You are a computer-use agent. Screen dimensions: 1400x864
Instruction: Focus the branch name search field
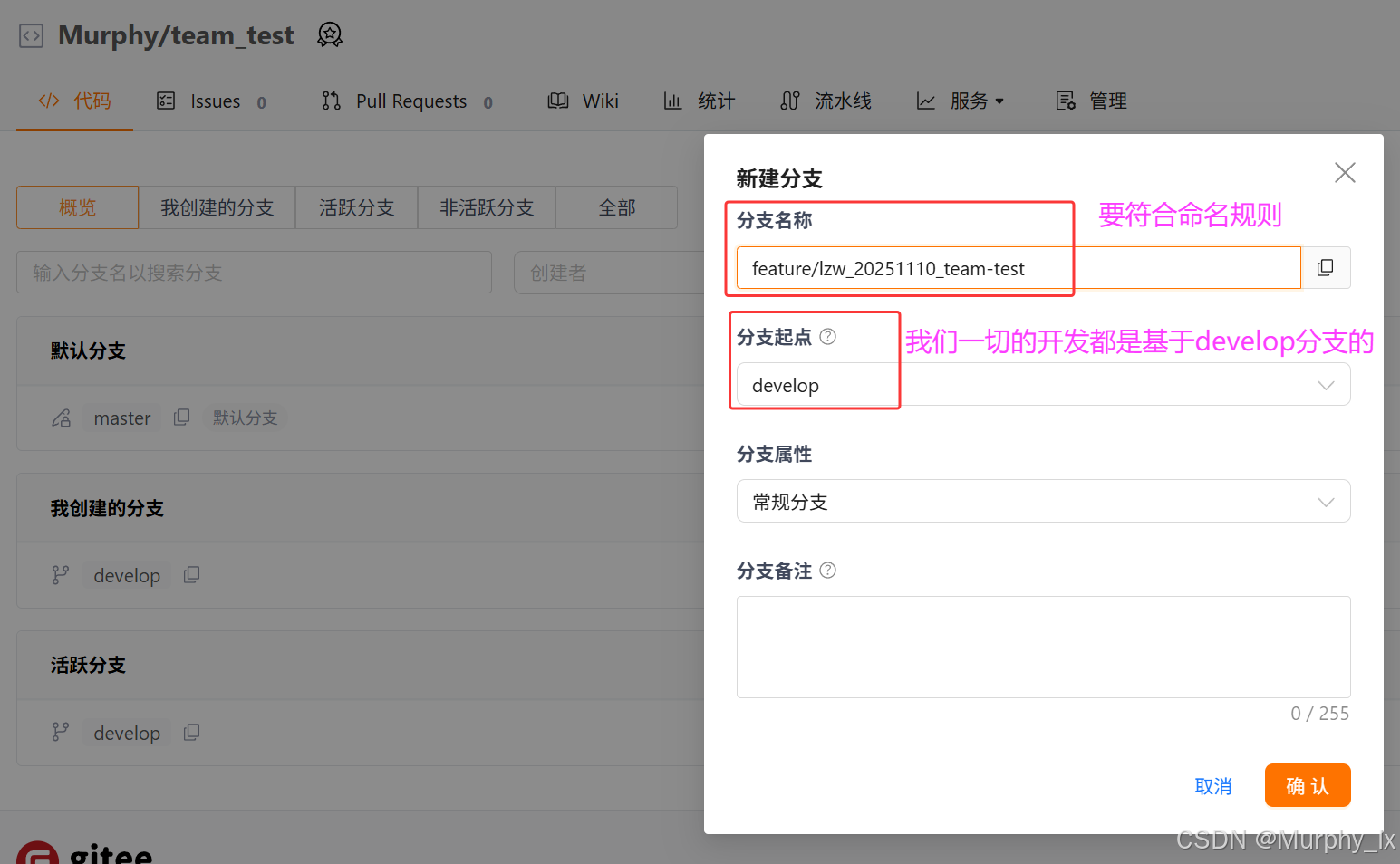254,273
